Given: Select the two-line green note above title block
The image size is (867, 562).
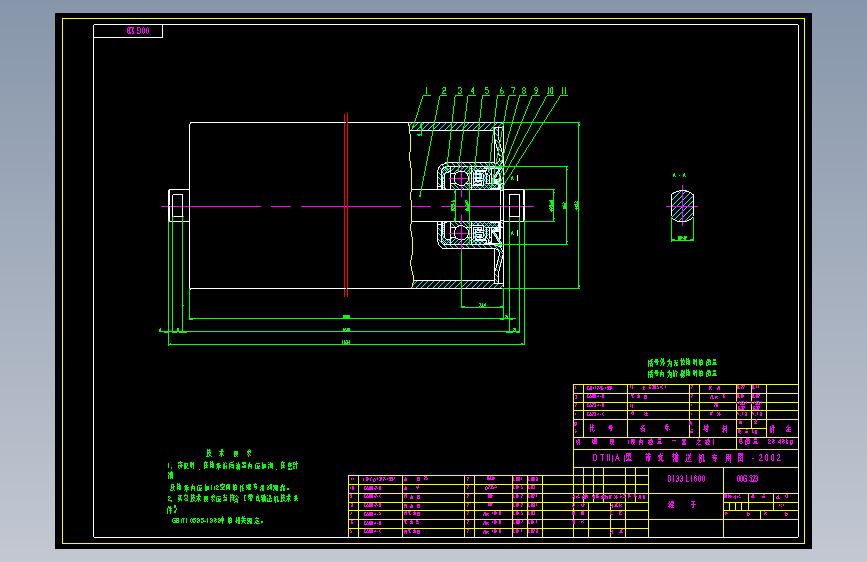Looking at the screenshot, I should (682, 368).
